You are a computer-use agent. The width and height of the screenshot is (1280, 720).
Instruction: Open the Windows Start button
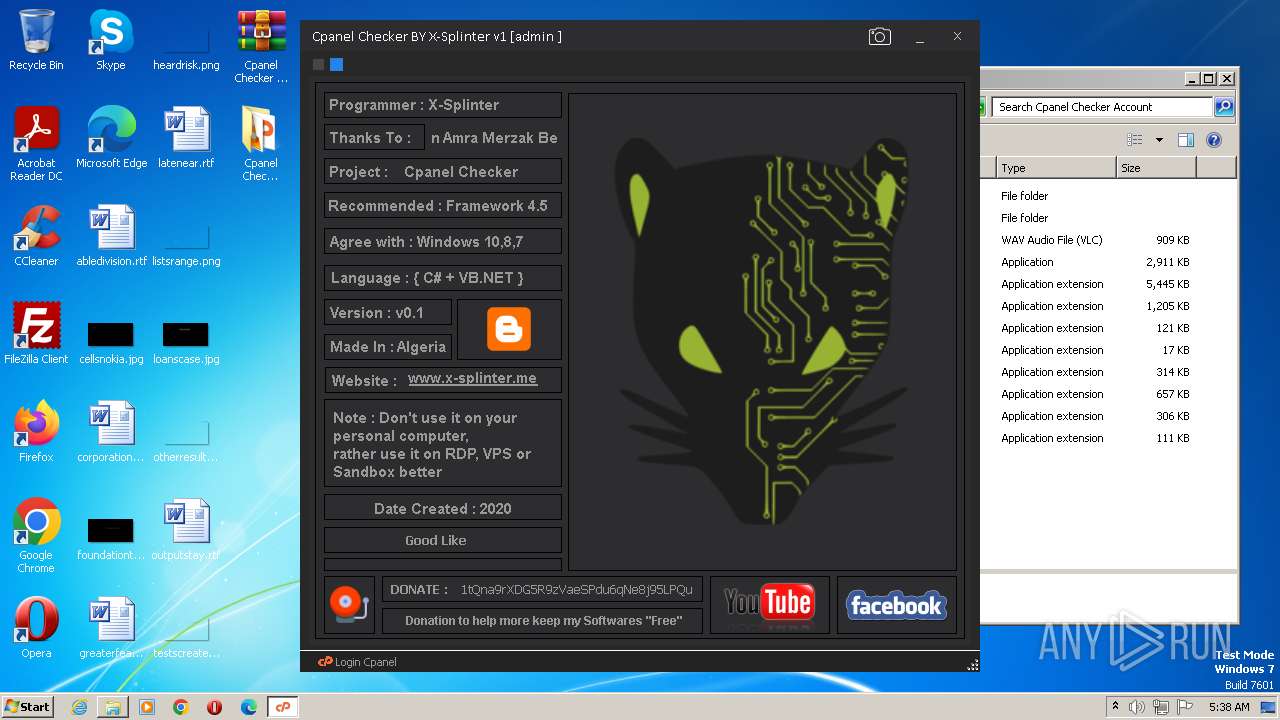27,706
